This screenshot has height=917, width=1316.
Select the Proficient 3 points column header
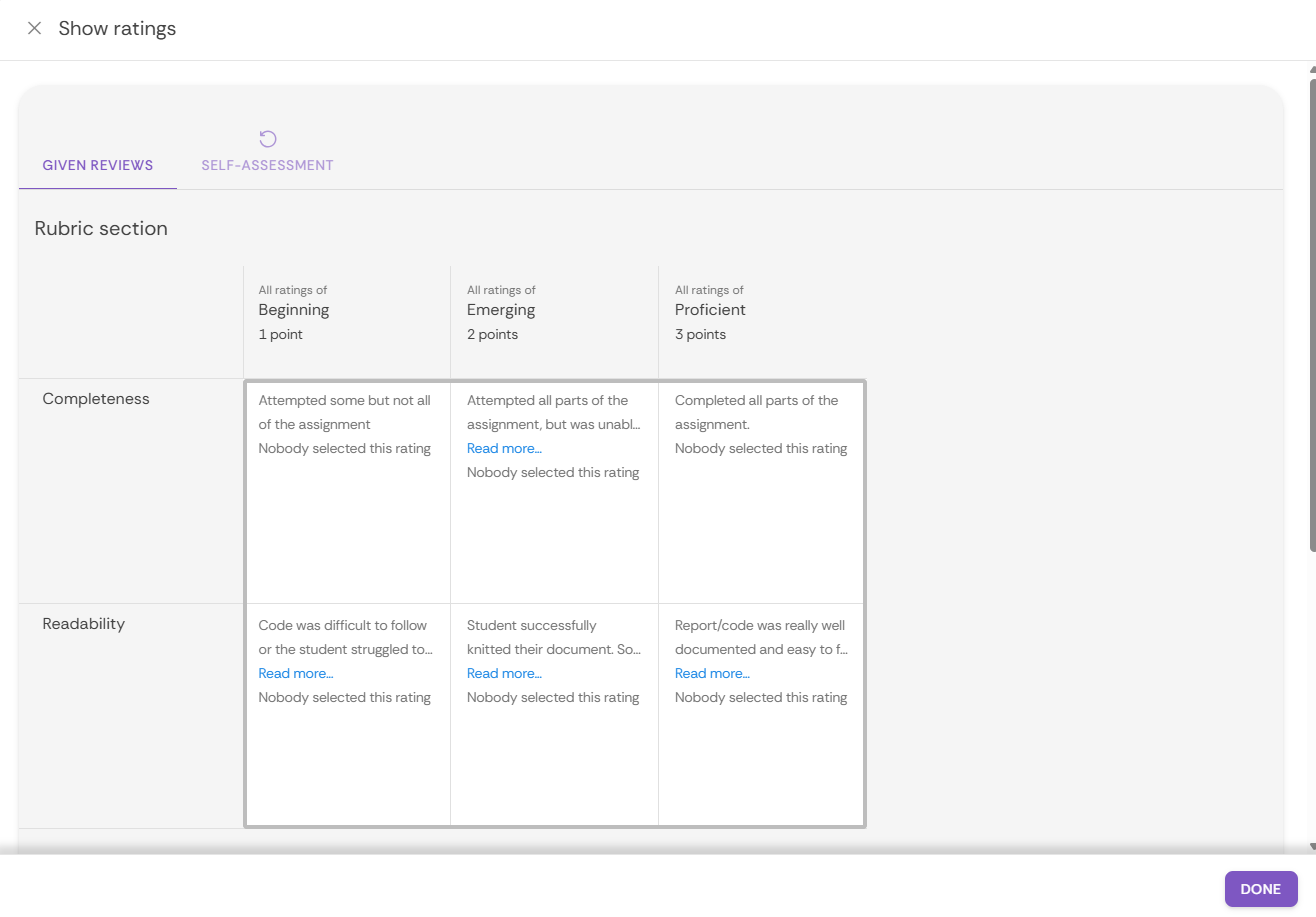[710, 311]
